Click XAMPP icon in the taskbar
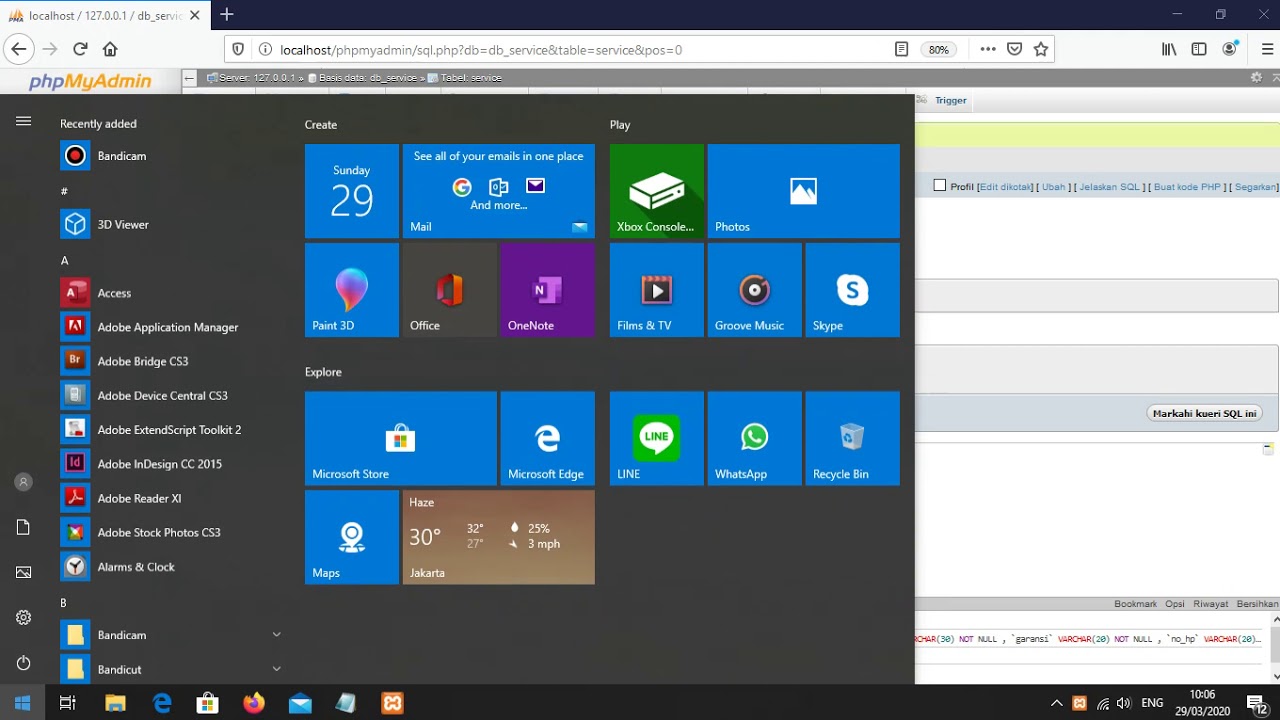The height and width of the screenshot is (720, 1280). click(392, 703)
